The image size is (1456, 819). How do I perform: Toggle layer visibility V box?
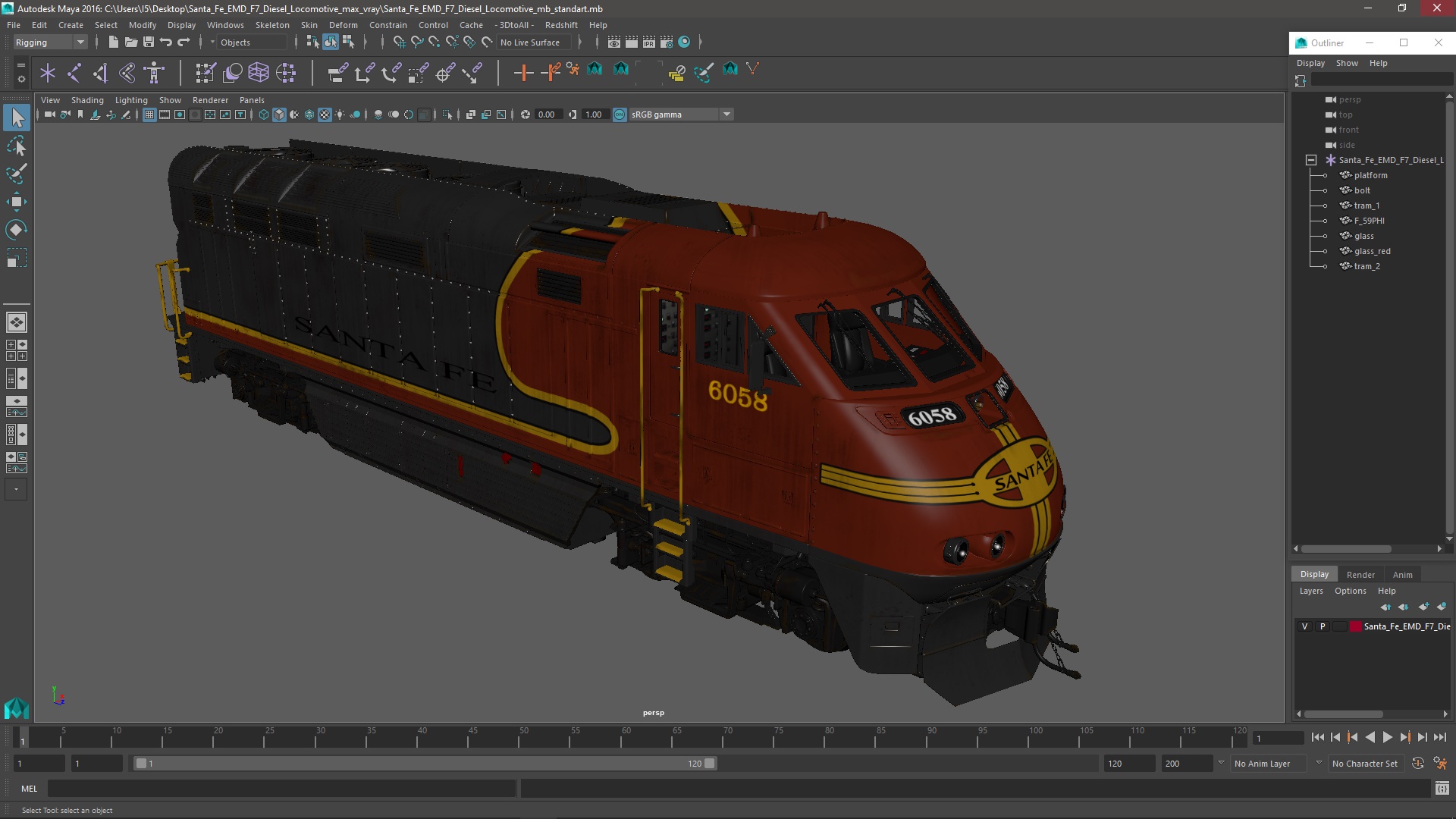pyautogui.click(x=1304, y=626)
